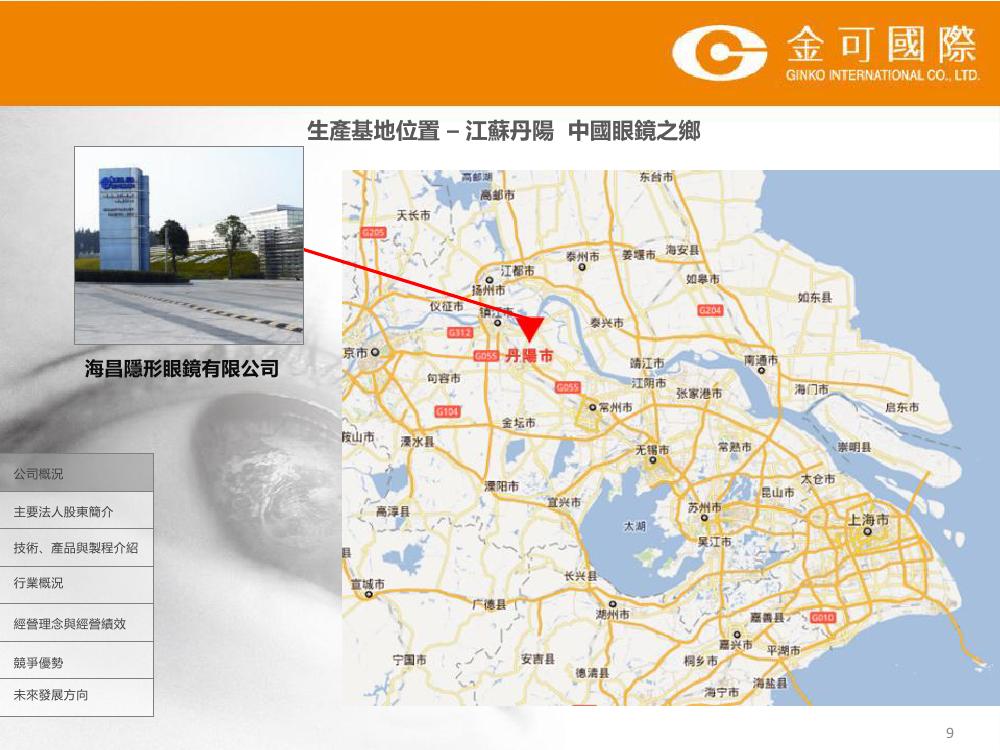This screenshot has height=750, width=1000.
Task: Click the page number 9
Action: pyautogui.click(x=950, y=733)
